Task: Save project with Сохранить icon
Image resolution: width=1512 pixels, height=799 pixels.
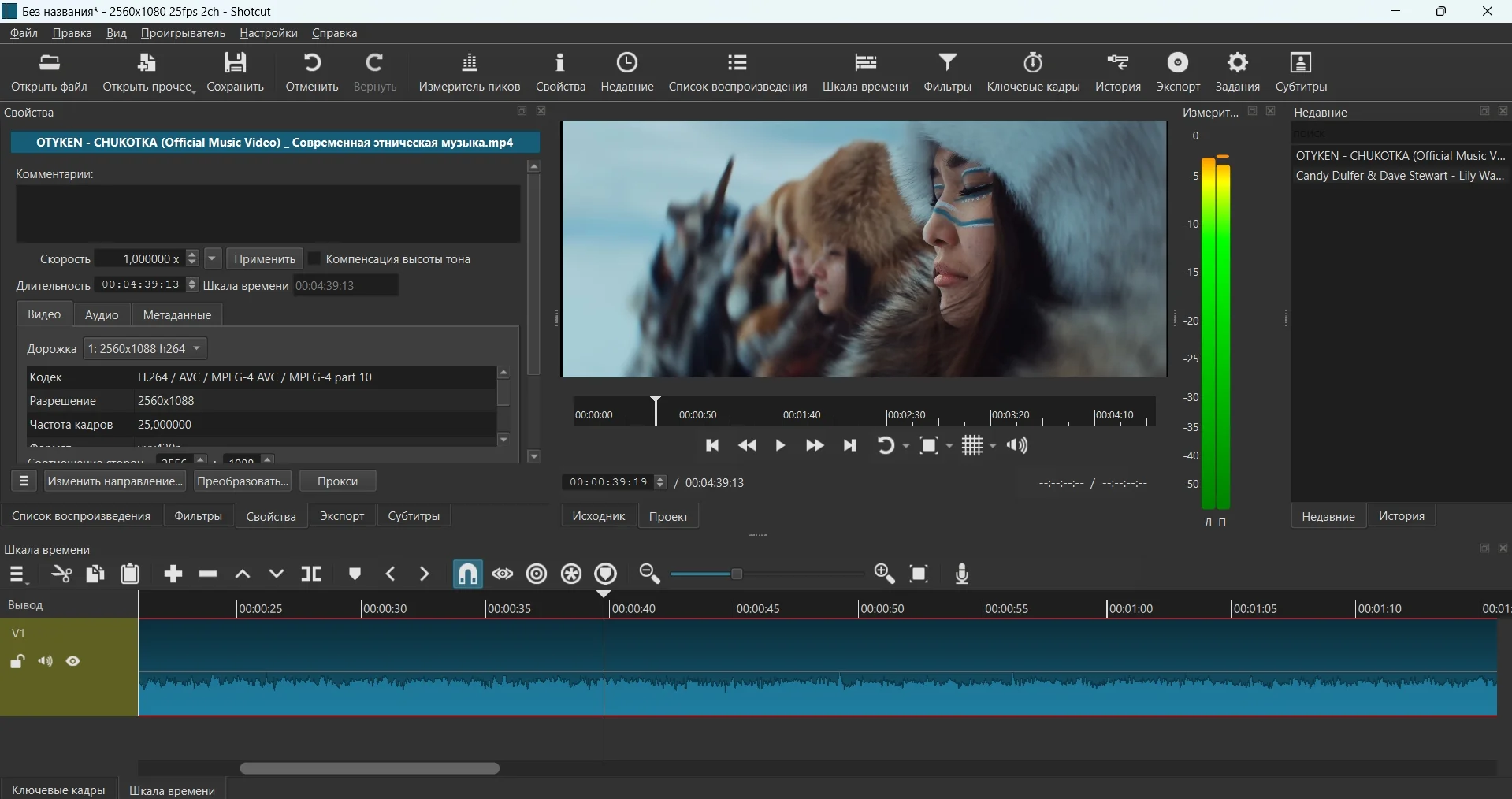Action: pos(235,72)
